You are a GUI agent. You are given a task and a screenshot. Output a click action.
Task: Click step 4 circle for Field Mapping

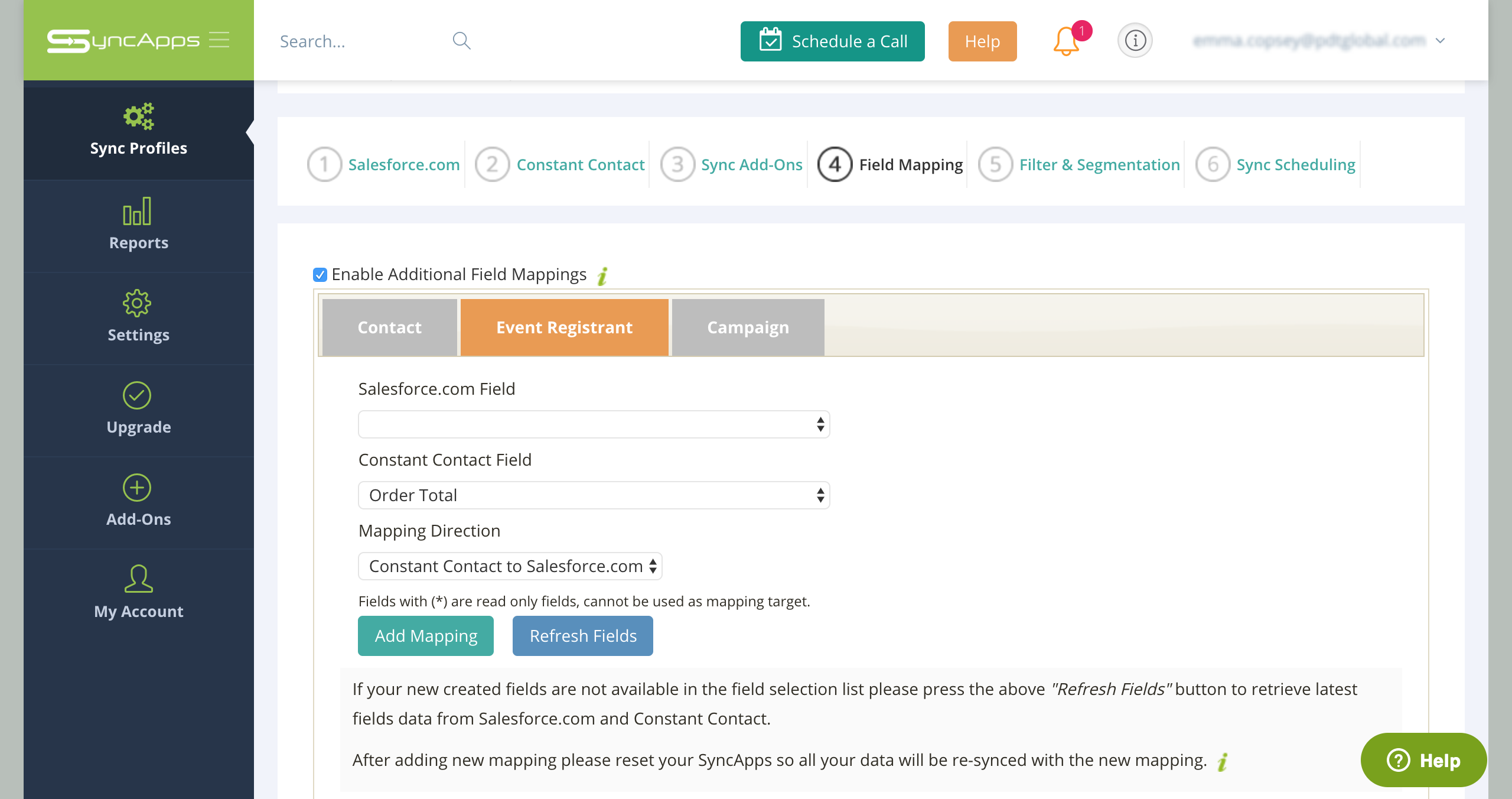[x=835, y=164]
